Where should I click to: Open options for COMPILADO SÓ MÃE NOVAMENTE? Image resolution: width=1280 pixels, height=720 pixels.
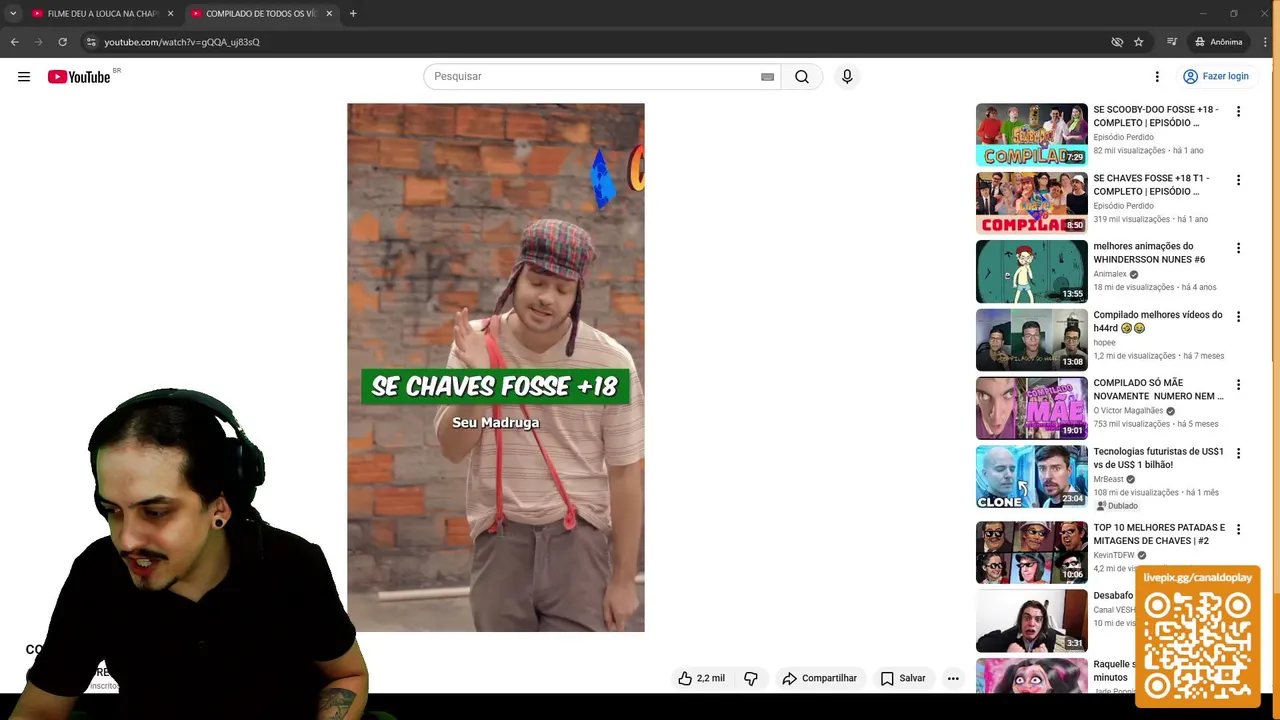1238,385
